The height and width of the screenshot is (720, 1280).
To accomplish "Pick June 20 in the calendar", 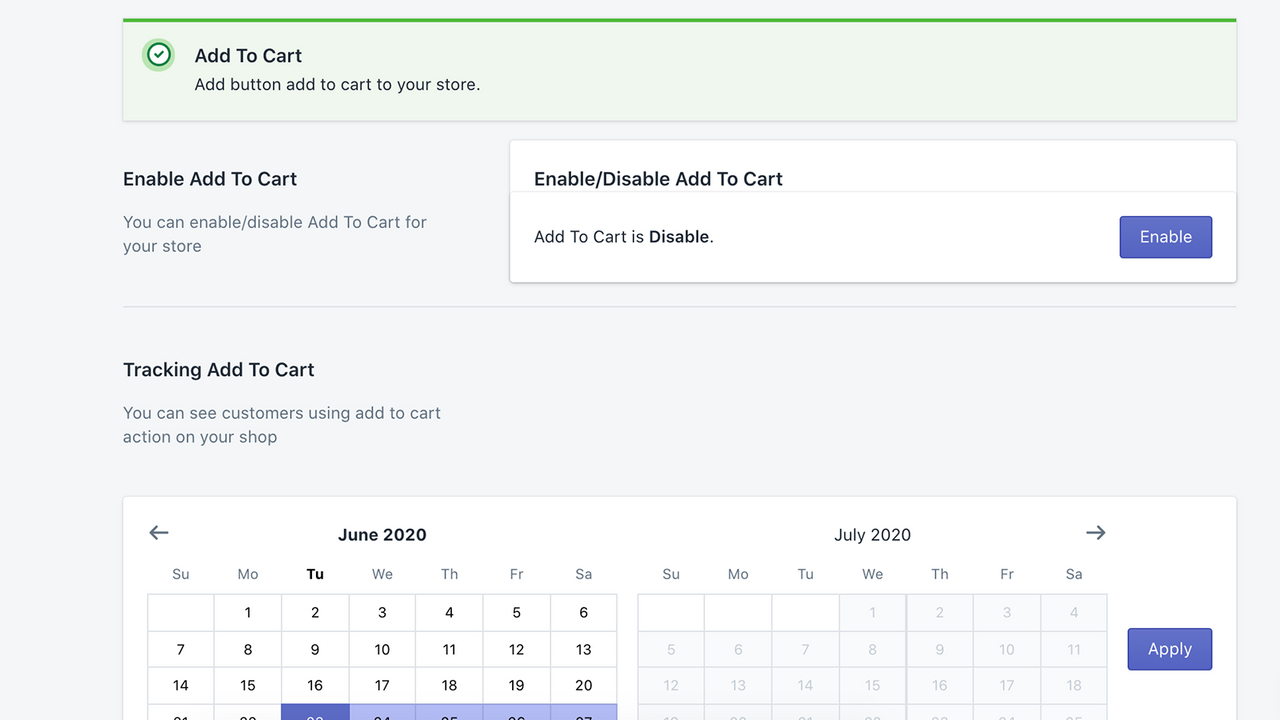I will (583, 686).
